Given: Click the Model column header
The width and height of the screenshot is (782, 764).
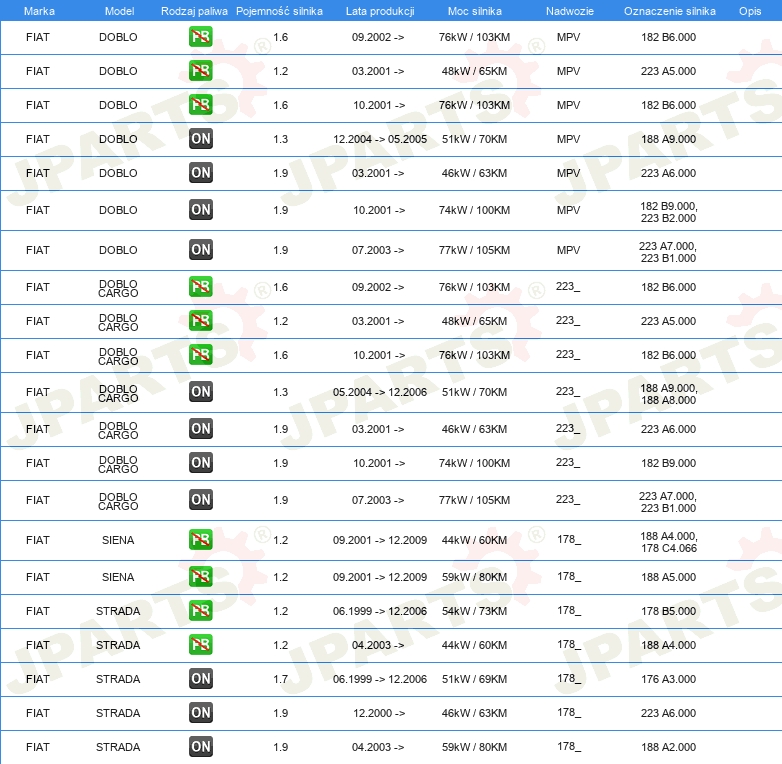Looking at the screenshot, I should tap(119, 11).
